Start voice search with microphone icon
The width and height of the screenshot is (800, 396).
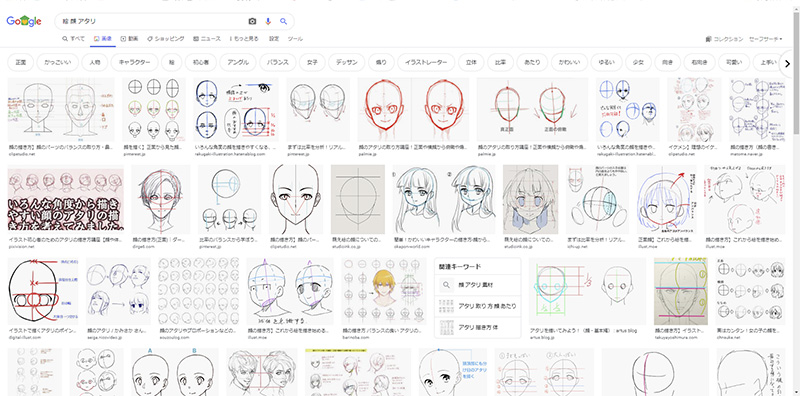pyautogui.click(x=268, y=21)
